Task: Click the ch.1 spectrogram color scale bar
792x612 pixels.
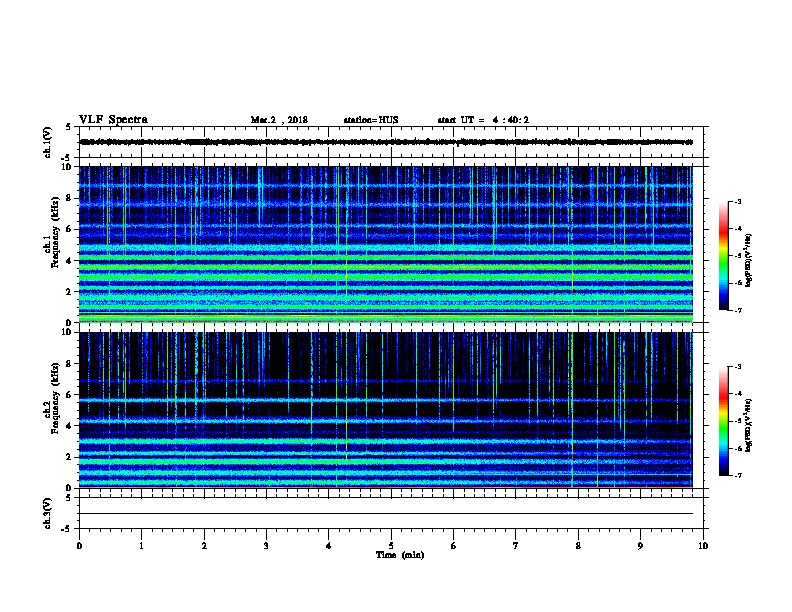Action: (723, 256)
